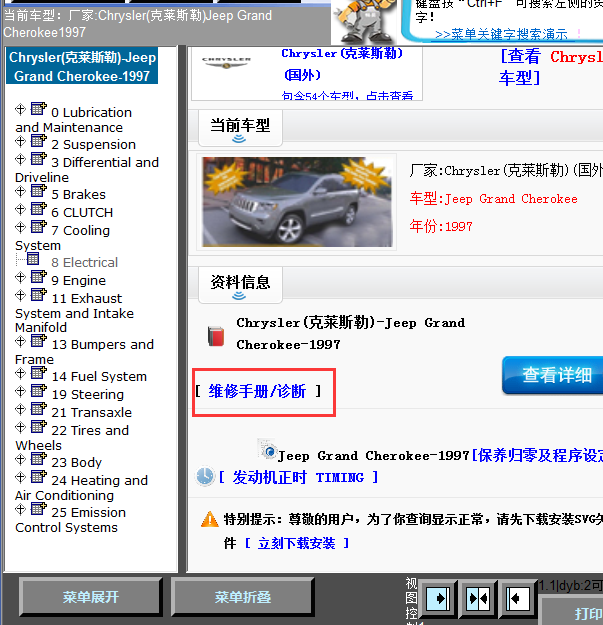Click the inward-arrows view control button
Image resolution: width=603 pixels, height=625 pixels.
477,599
